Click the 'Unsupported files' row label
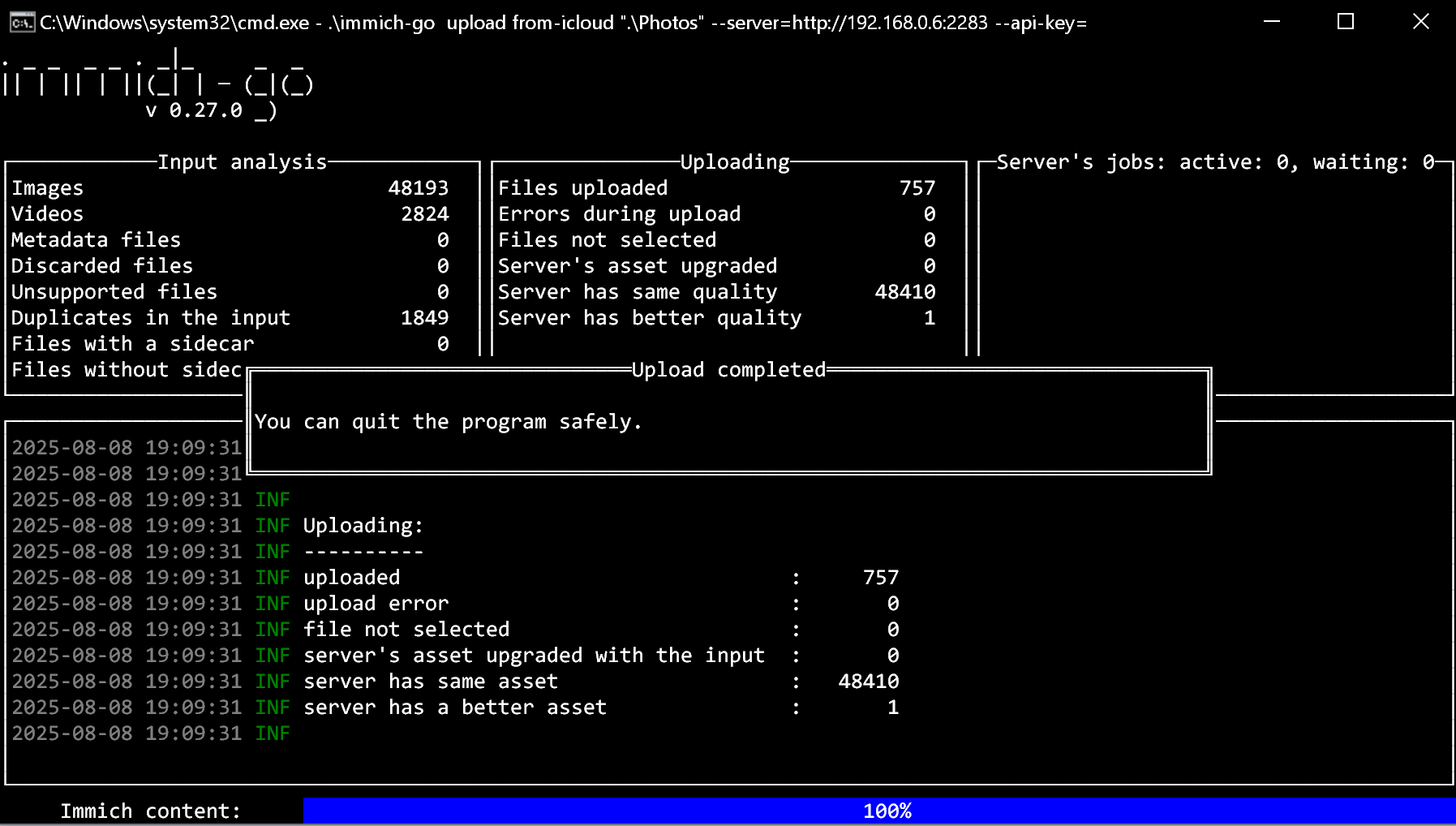1456x826 pixels. pos(114,292)
